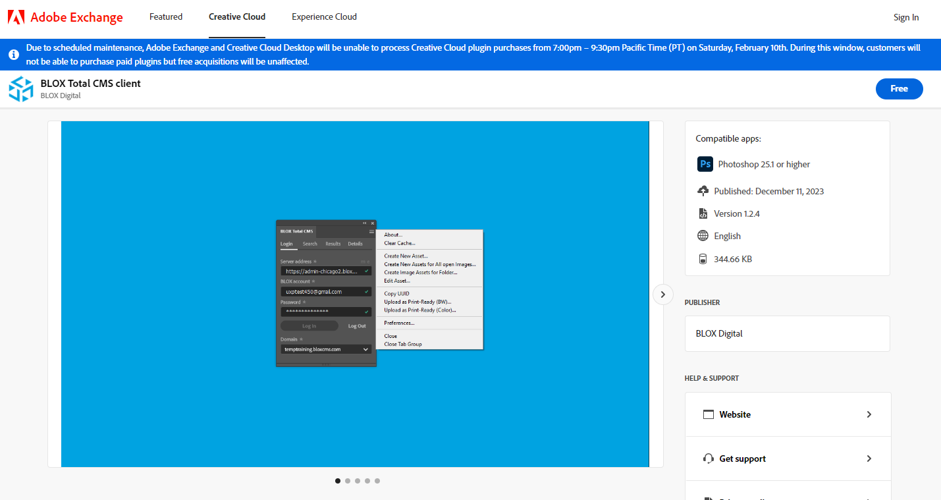Click the plugin screenshot preview image
The image size is (941, 500).
pyautogui.click(x=355, y=294)
